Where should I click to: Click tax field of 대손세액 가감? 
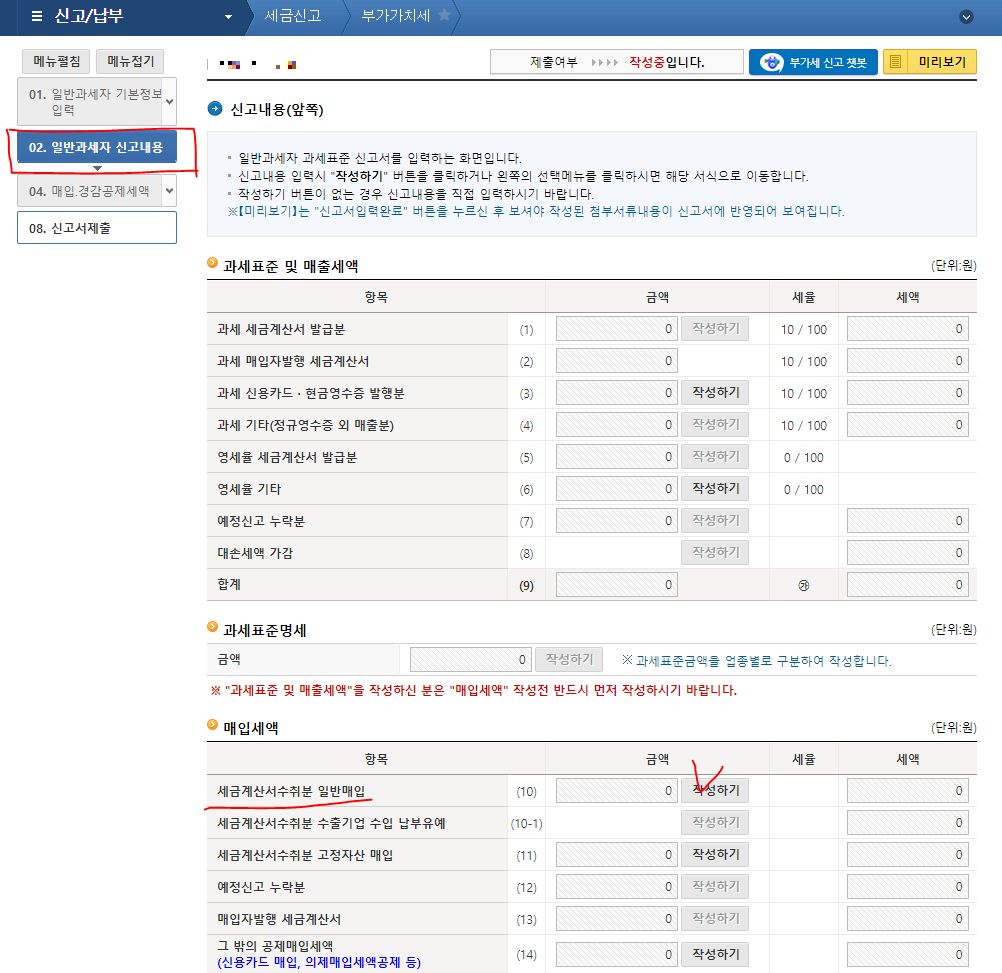click(x=907, y=552)
